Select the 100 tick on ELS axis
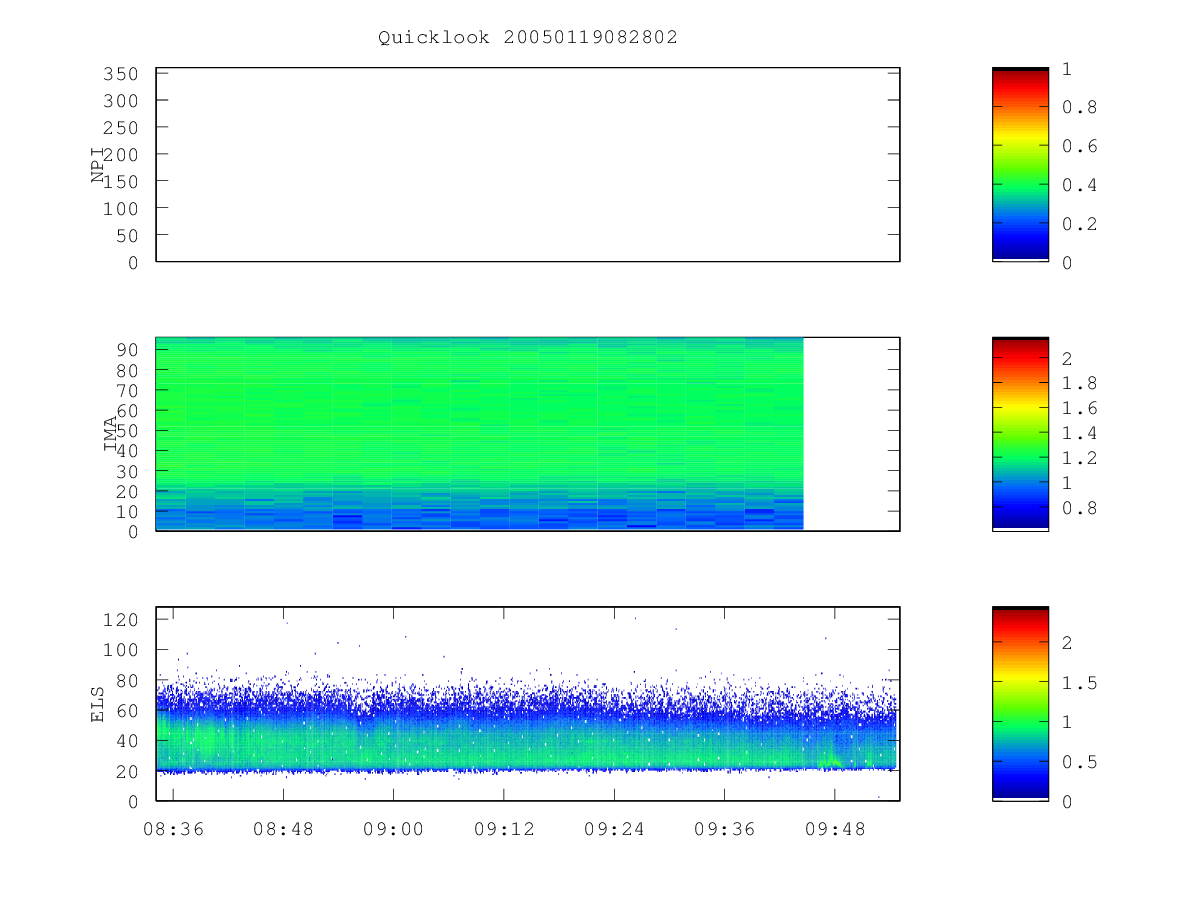 [120, 650]
